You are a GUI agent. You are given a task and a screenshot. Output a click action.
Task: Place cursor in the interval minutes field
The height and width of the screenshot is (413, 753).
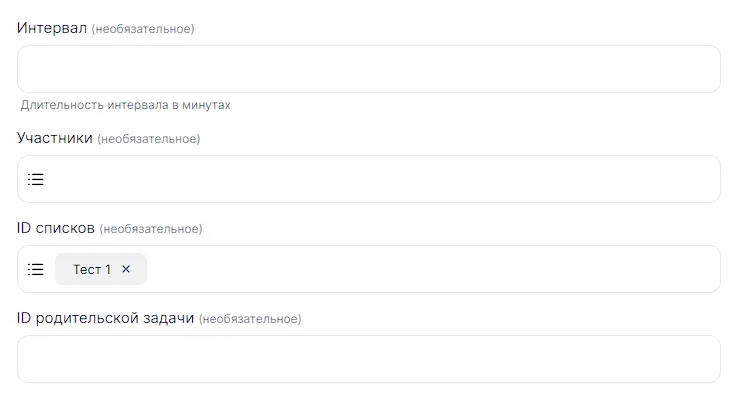368,69
